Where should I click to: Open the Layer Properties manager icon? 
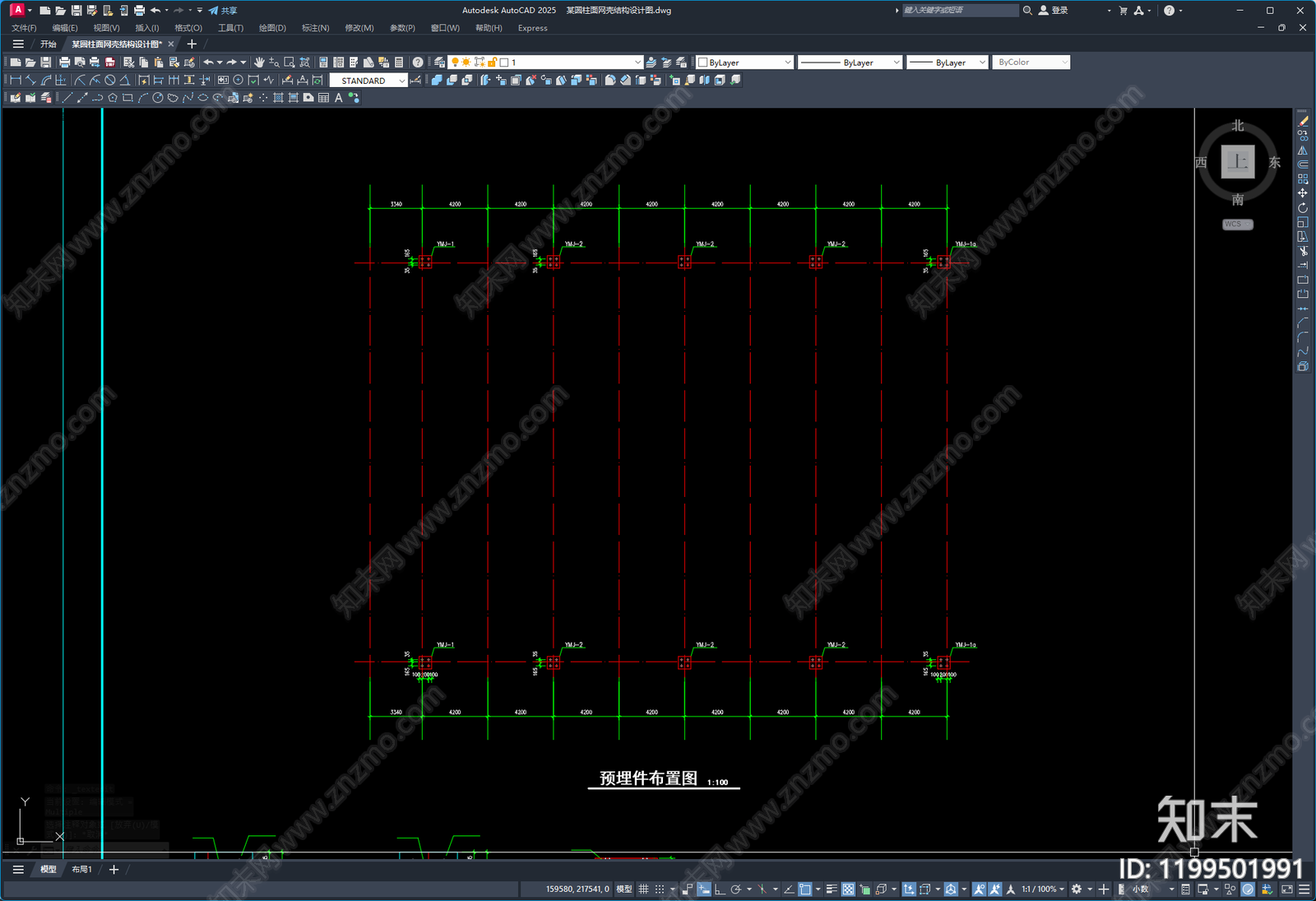(x=440, y=63)
